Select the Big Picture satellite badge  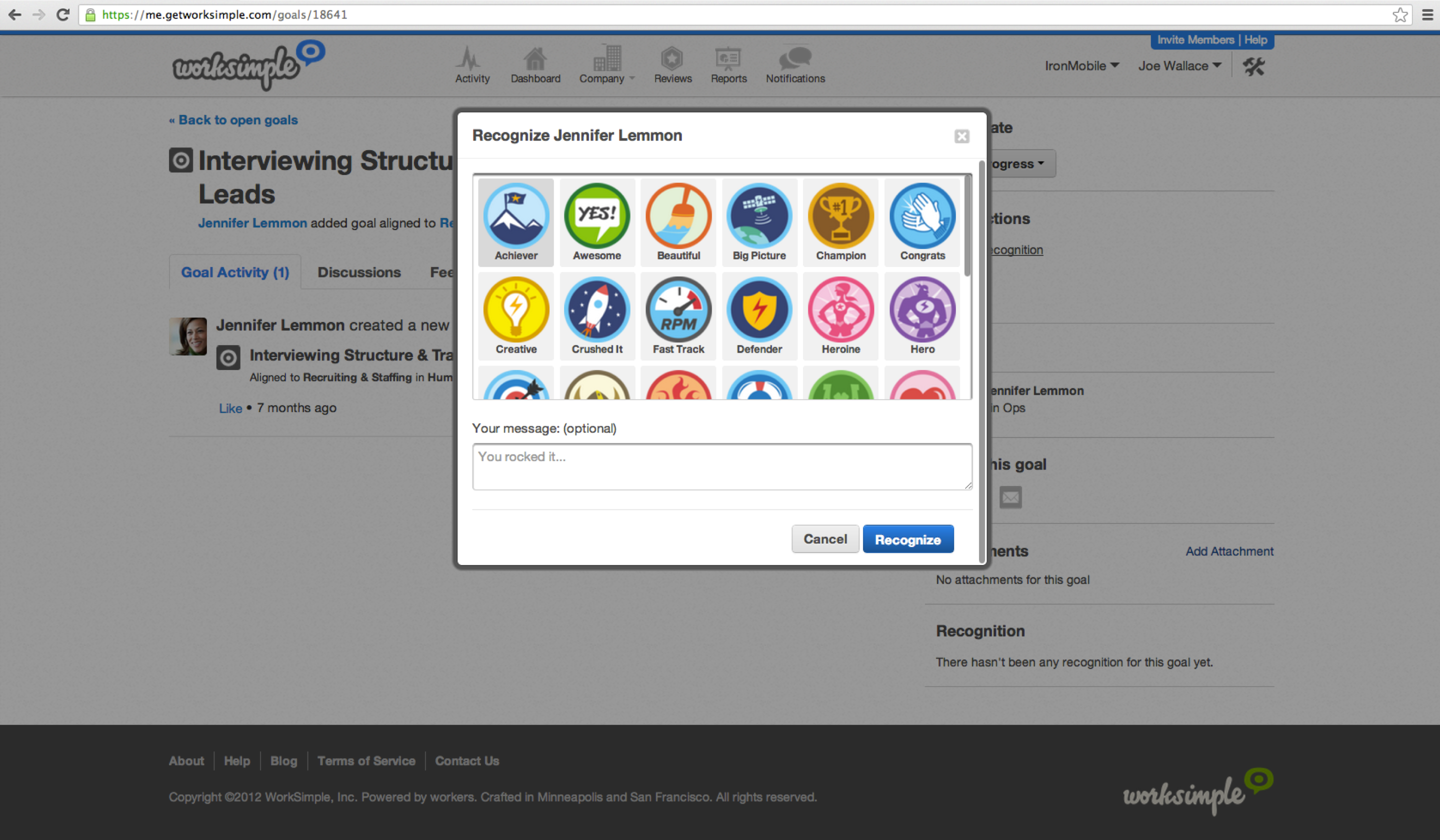759,221
